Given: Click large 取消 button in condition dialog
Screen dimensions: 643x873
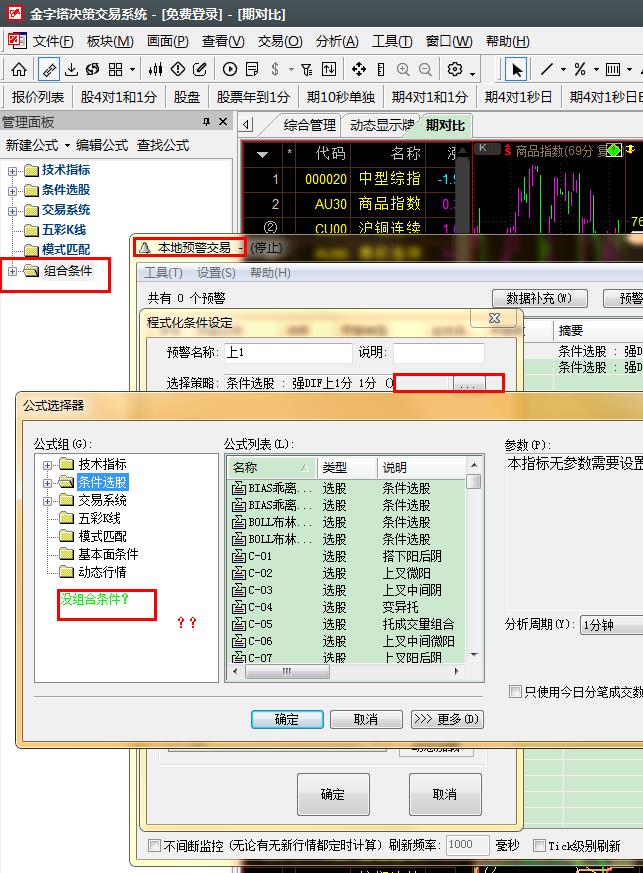Looking at the screenshot, I should (444, 794).
